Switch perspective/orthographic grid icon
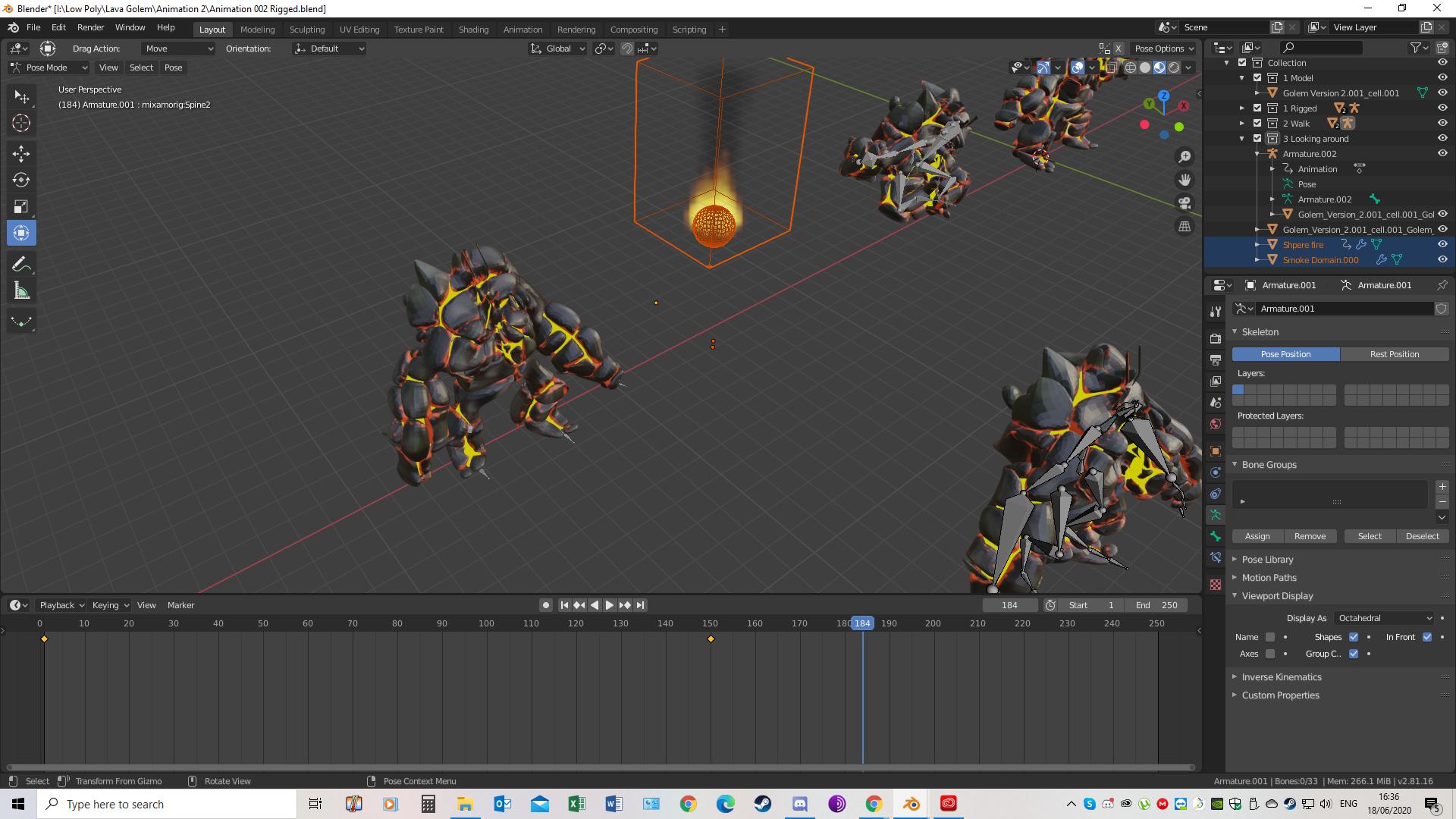 coord(1185,227)
